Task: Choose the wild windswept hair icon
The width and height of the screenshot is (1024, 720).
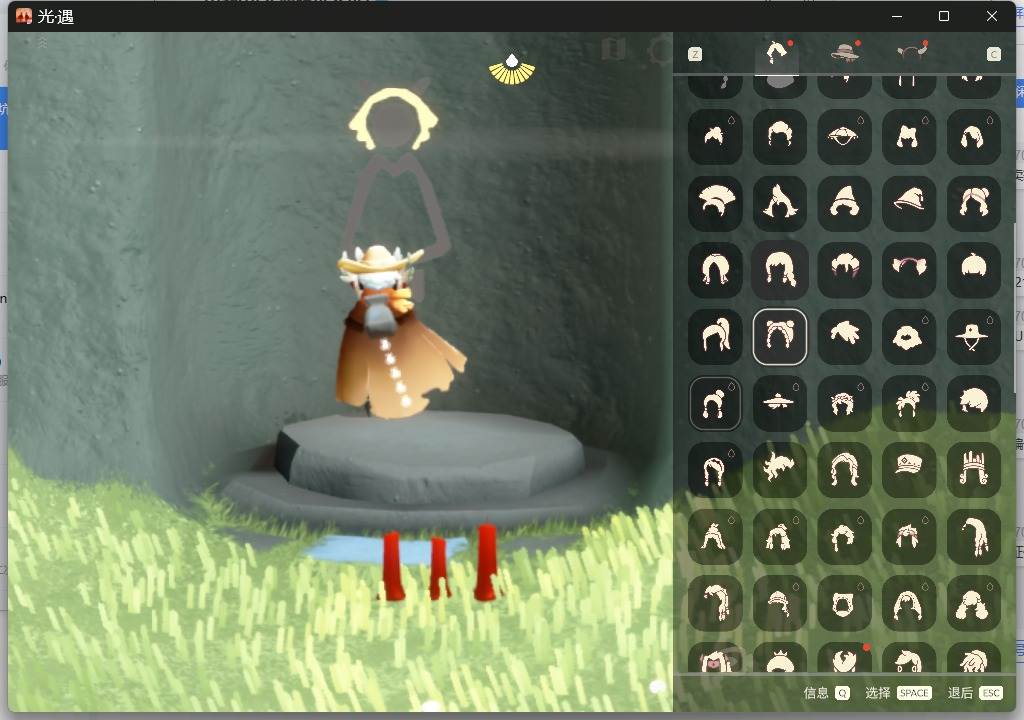Action: tap(780, 470)
